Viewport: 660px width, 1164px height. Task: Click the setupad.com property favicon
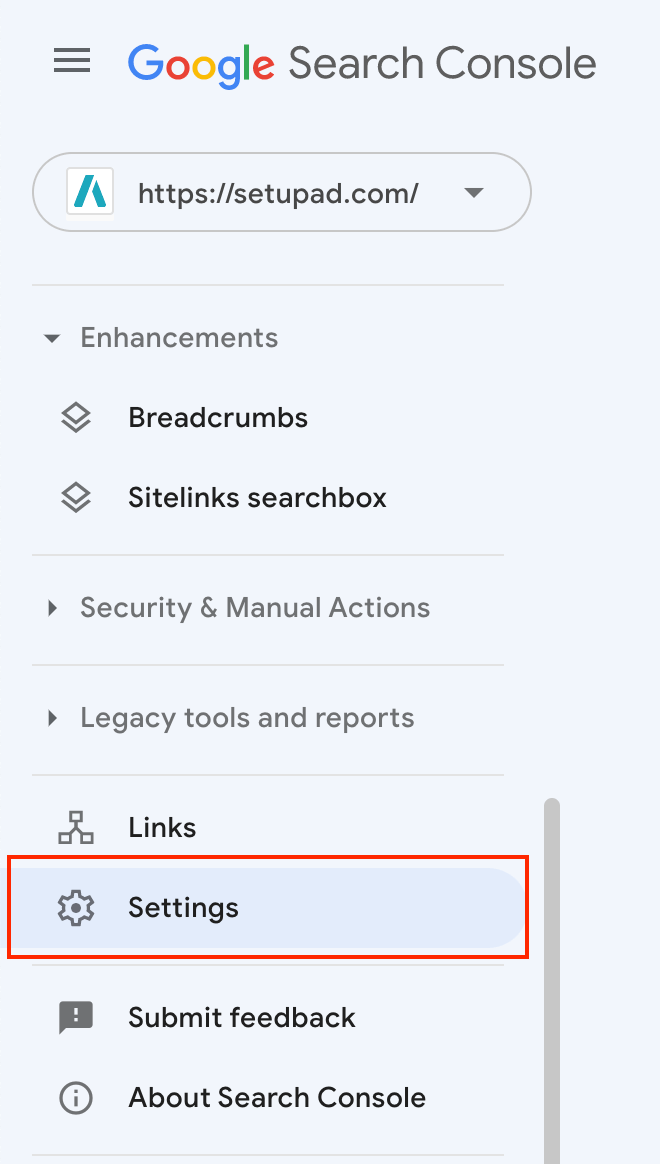pyautogui.click(x=90, y=192)
